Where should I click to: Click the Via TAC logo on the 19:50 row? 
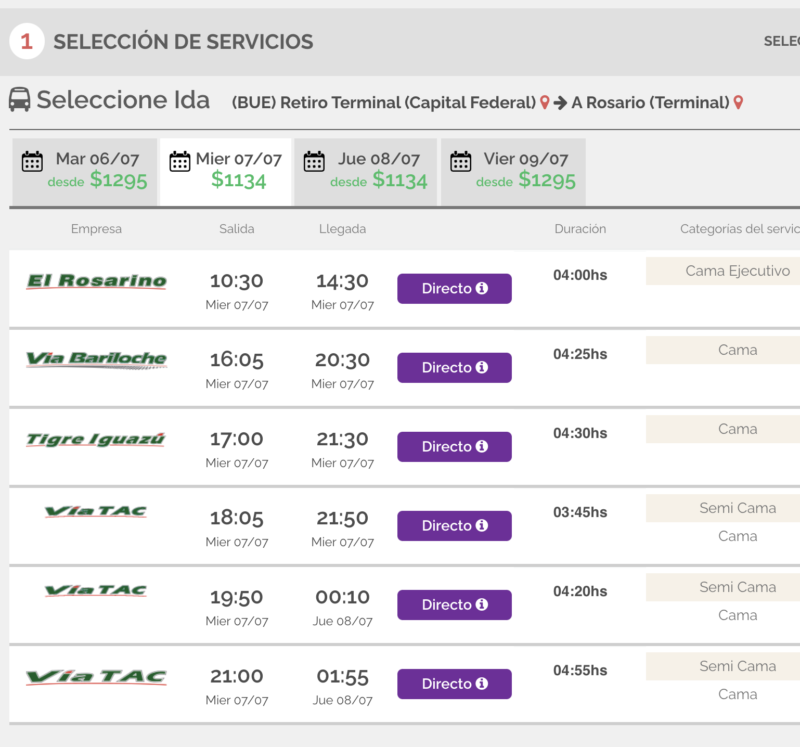point(96,590)
